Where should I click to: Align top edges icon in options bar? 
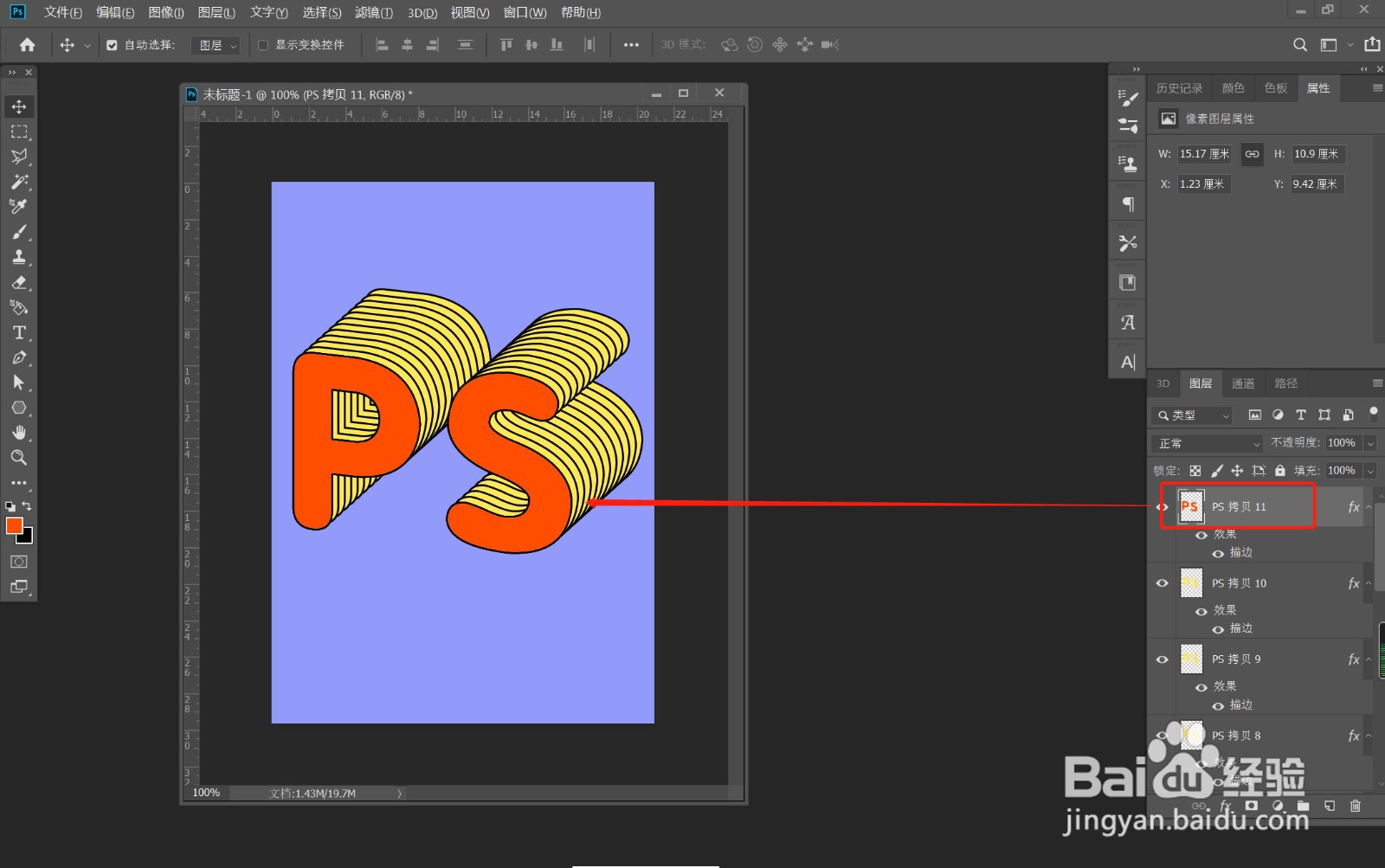[x=506, y=45]
